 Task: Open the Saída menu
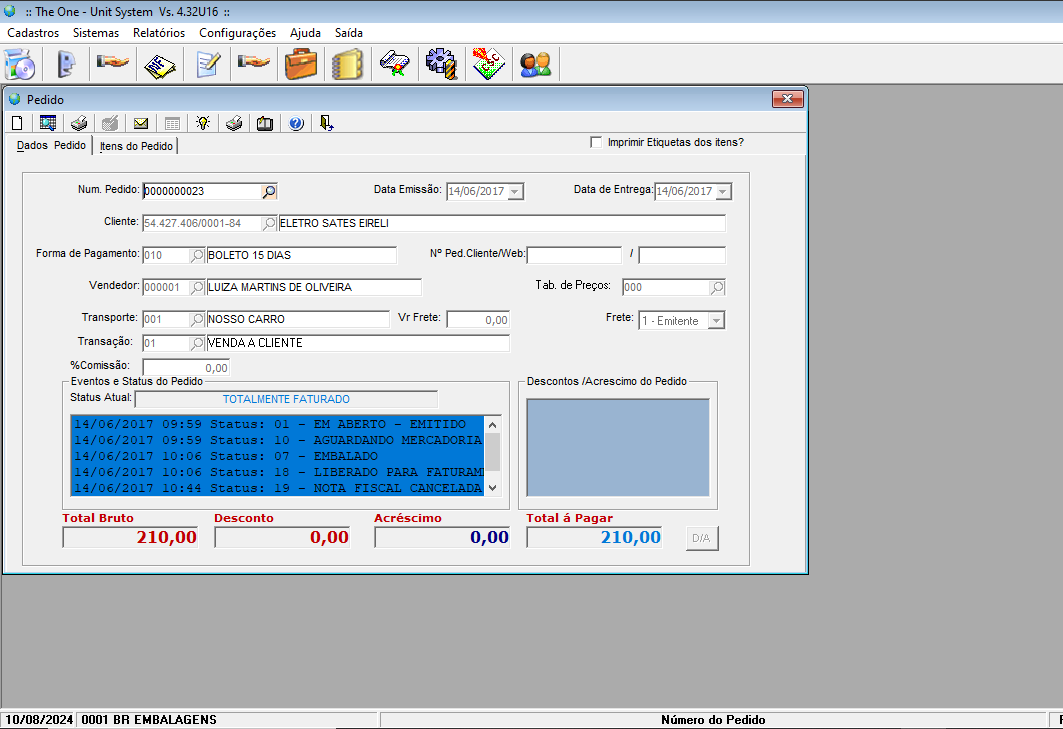(349, 33)
